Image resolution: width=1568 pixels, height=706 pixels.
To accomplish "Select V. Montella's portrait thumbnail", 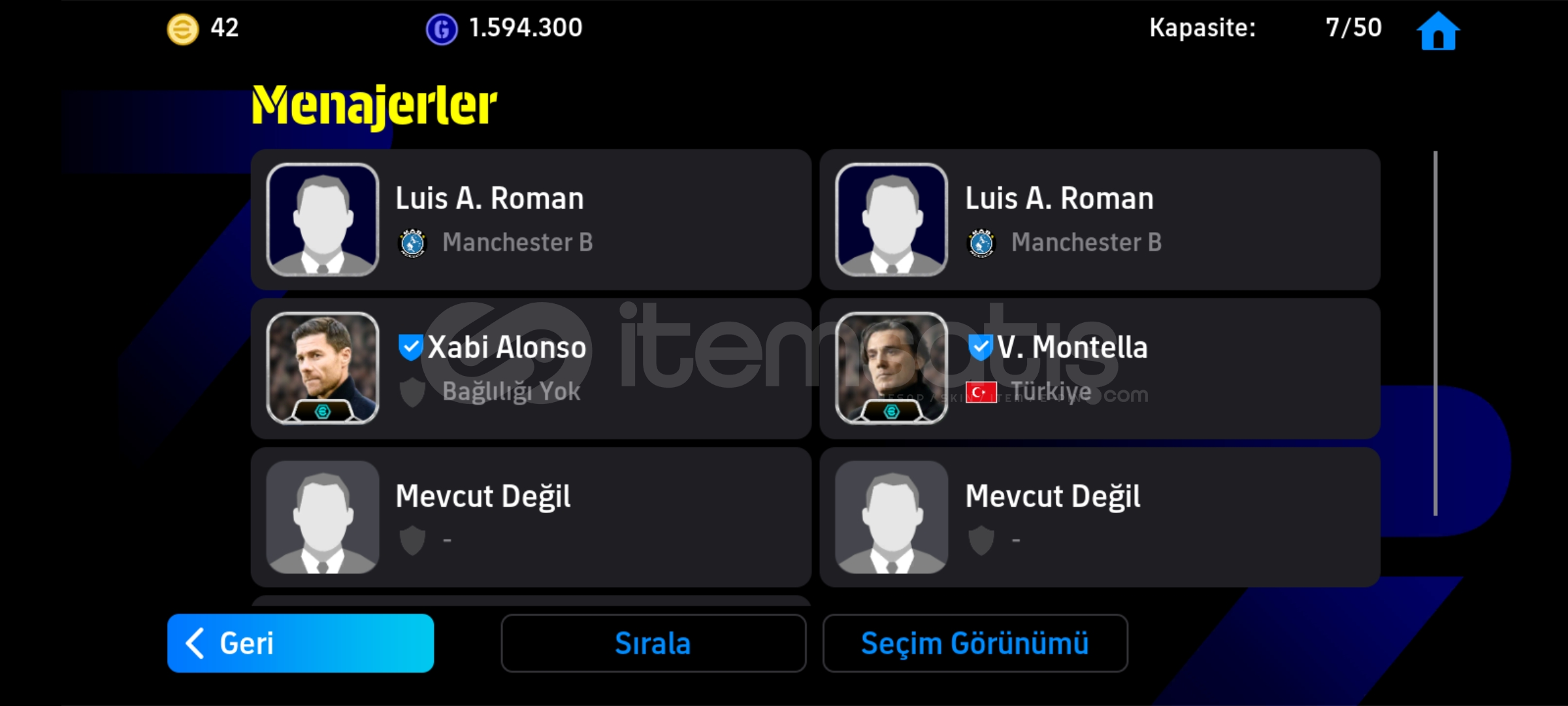I will coord(892,368).
